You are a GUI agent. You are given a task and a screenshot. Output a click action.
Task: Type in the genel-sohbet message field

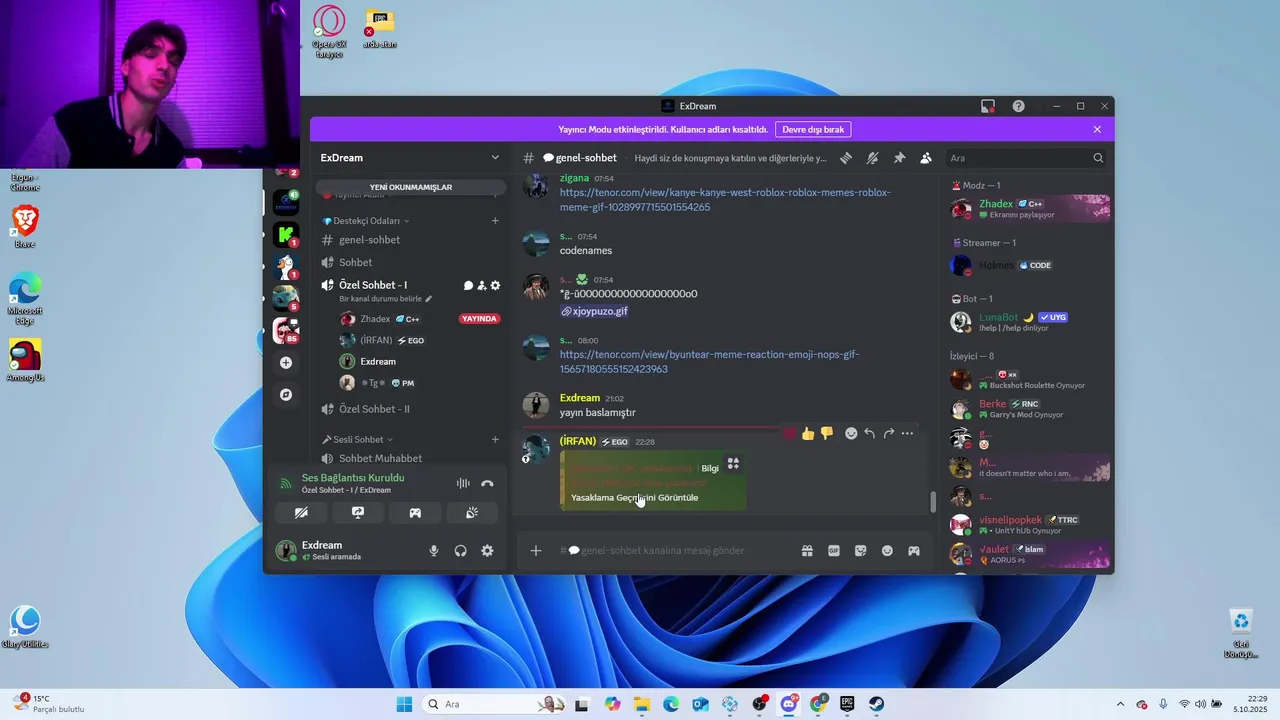tap(675, 550)
